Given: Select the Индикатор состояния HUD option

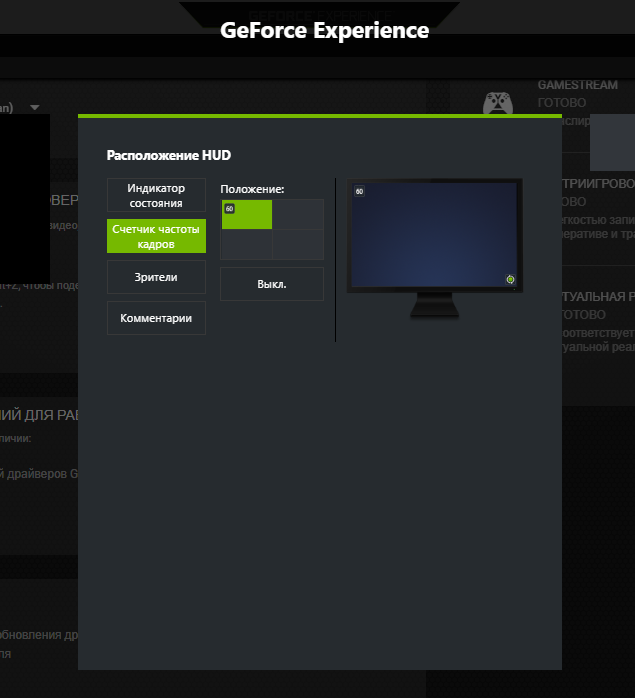Looking at the screenshot, I should coord(156,195).
